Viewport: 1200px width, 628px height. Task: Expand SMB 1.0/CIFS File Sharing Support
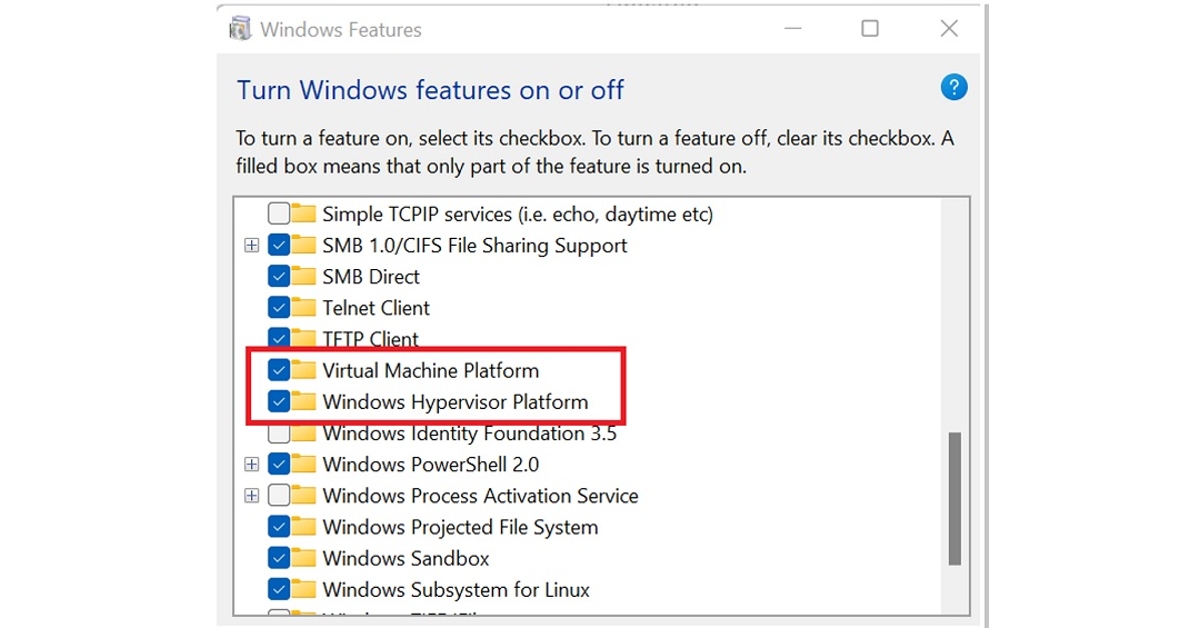[x=252, y=246]
